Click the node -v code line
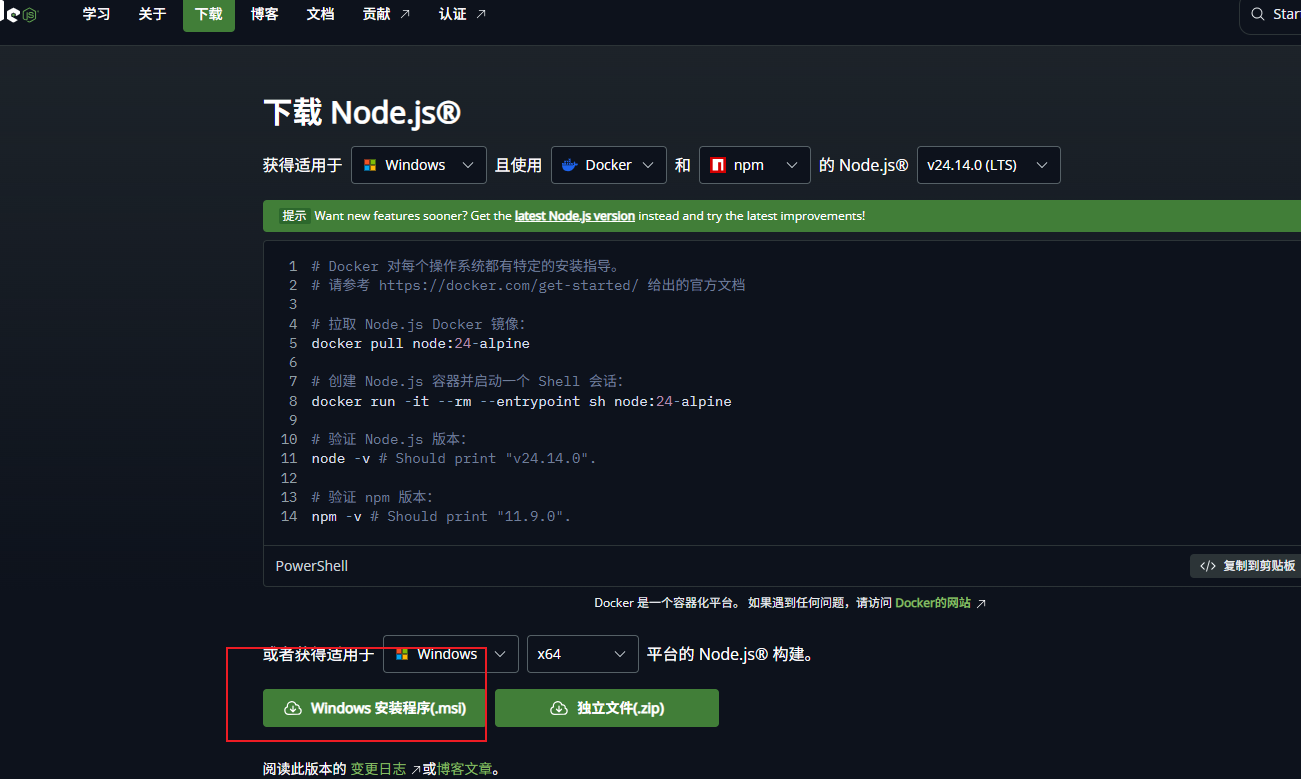Viewport: 1301px width, 779px height. pyautogui.click(x=454, y=458)
